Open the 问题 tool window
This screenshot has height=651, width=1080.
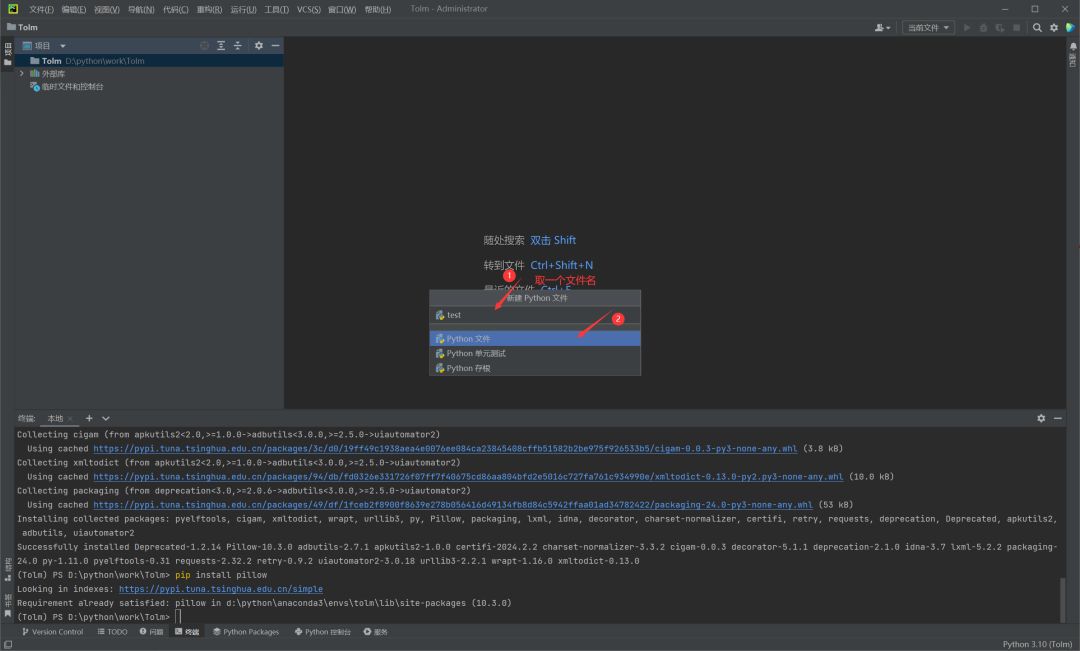(x=152, y=632)
